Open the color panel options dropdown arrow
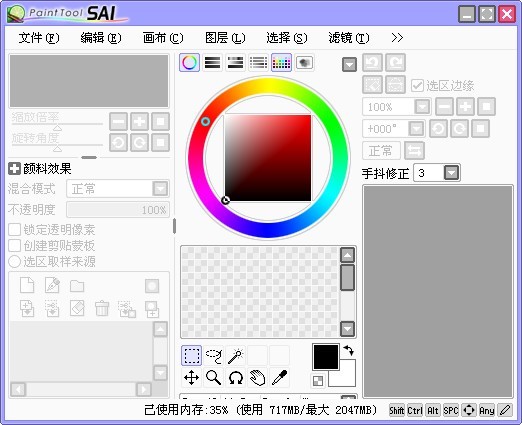 pos(349,65)
